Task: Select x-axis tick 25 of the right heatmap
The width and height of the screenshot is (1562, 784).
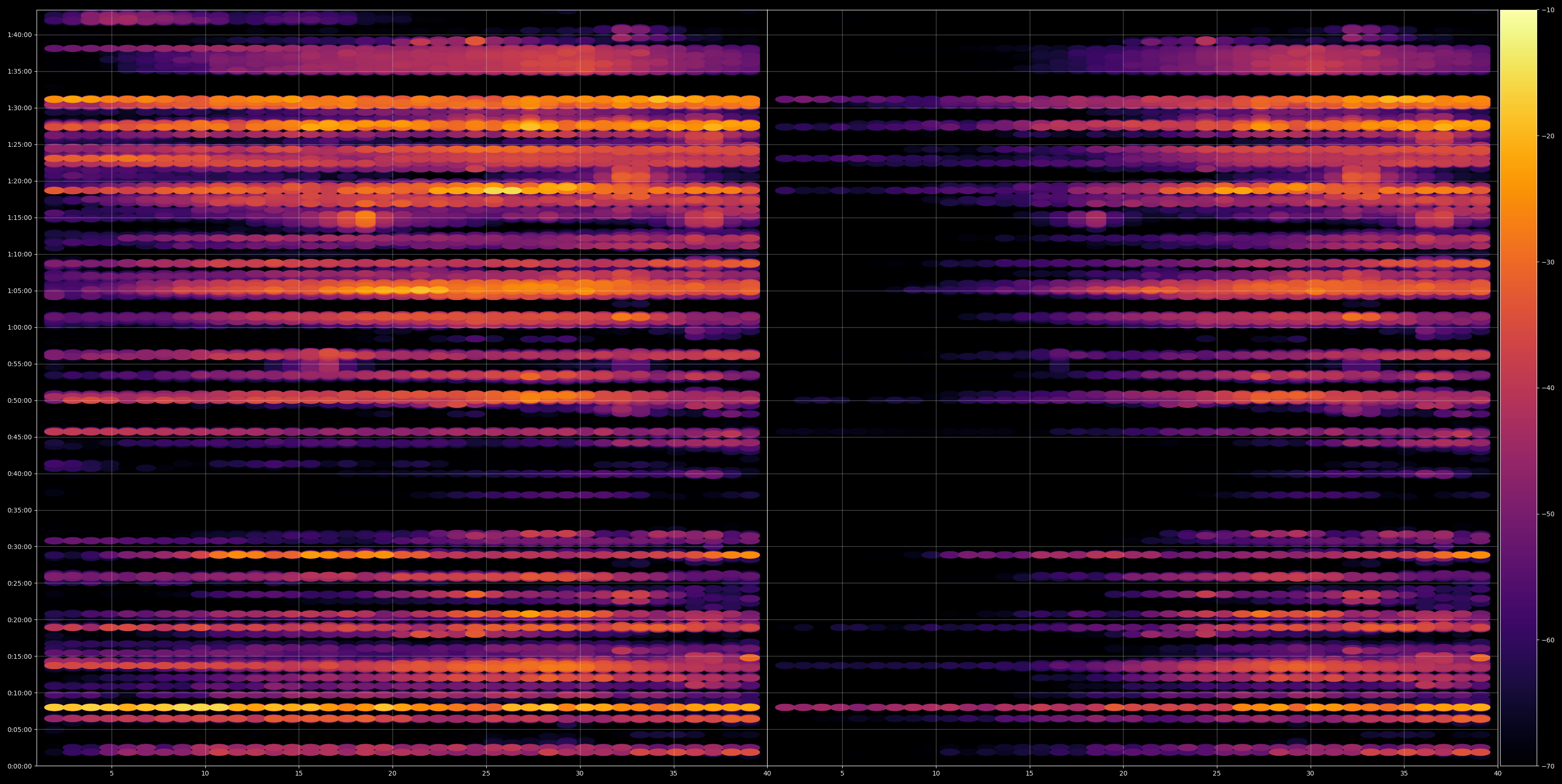Action: point(1217,774)
